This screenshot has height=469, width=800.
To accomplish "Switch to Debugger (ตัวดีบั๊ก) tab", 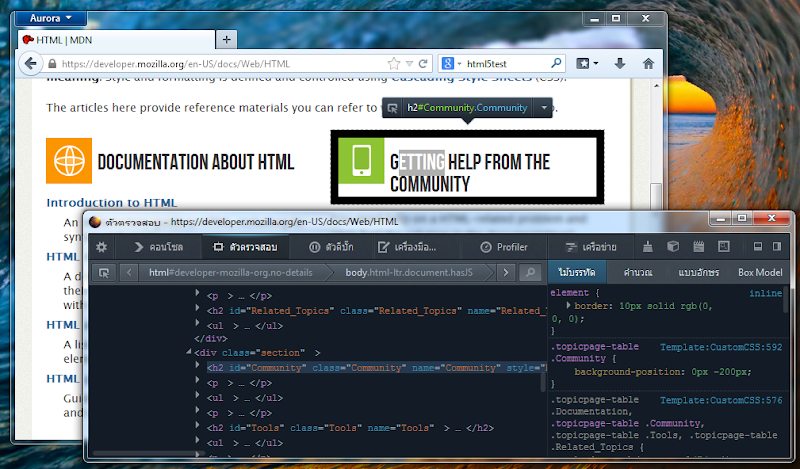I will coord(332,247).
